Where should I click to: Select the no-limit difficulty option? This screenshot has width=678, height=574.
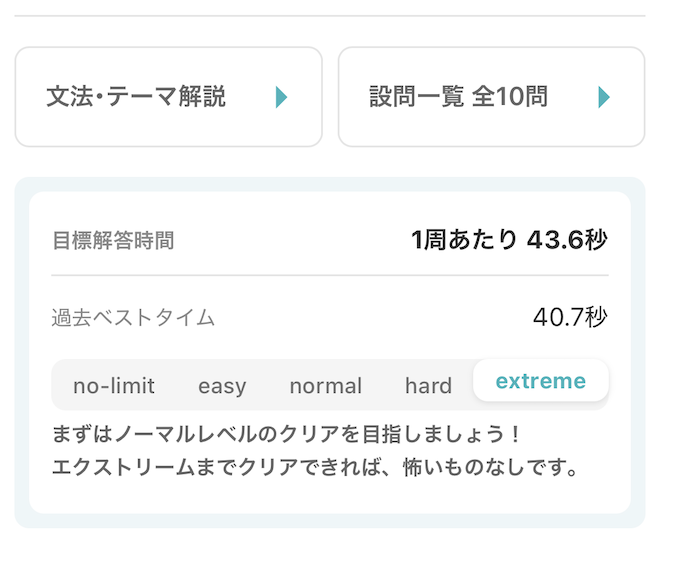(x=114, y=386)
